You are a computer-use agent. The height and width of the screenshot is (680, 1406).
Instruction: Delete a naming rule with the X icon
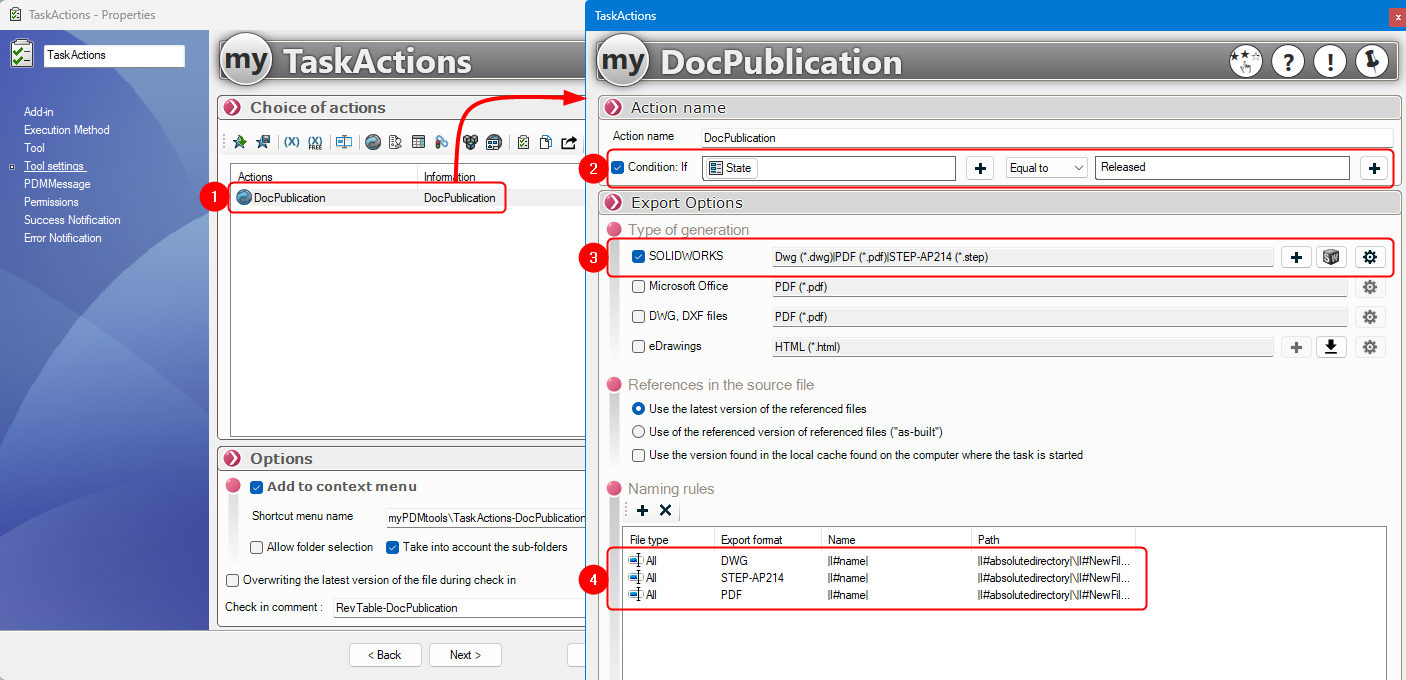tap(665, 511)
